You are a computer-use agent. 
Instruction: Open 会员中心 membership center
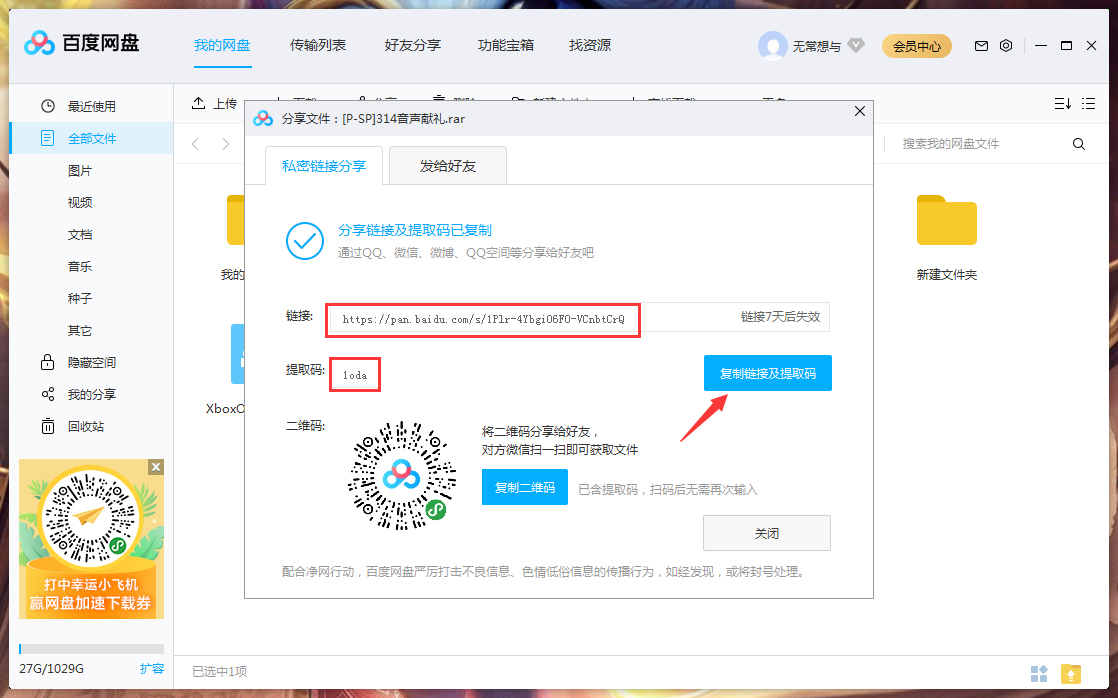tap(916, 45)
